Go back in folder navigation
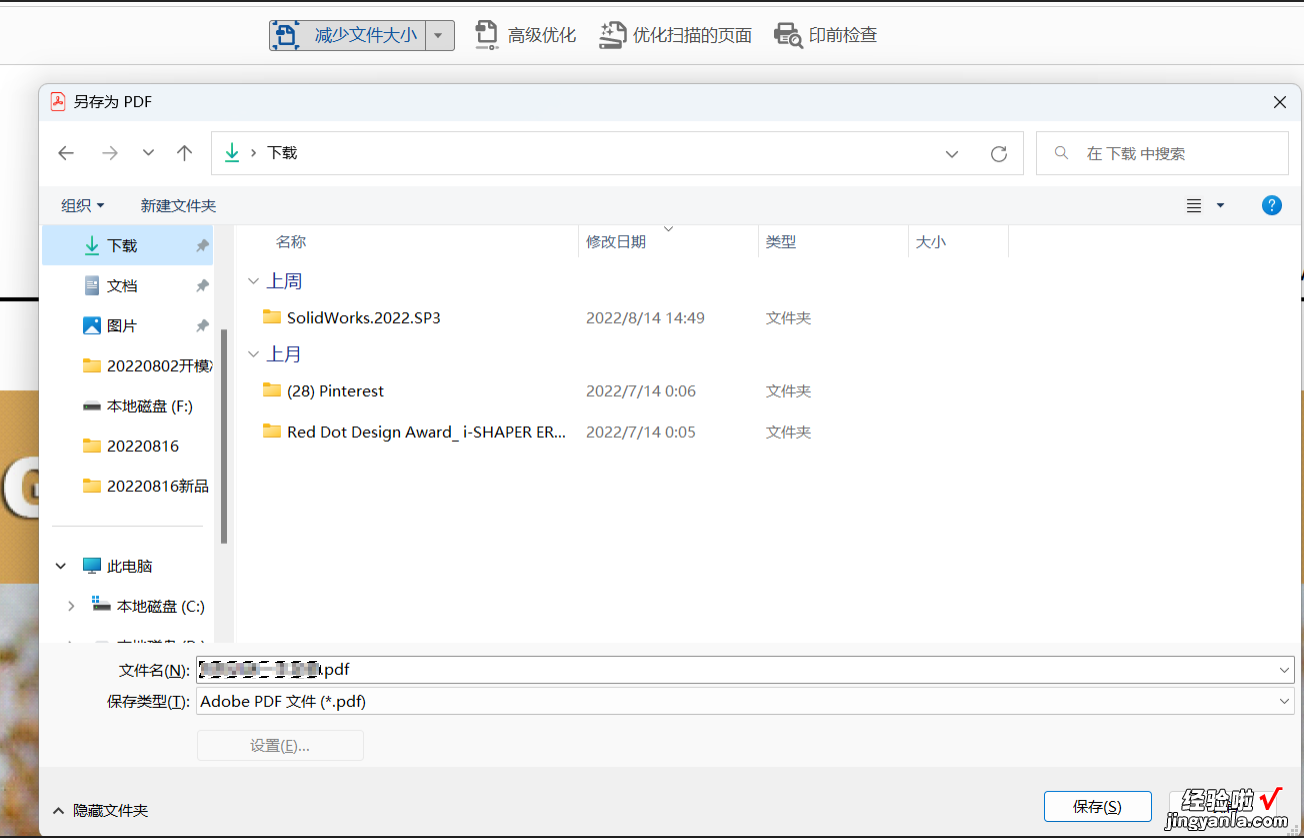The height and width of the screenshot is (838, 1304). [x=66, y=153]
